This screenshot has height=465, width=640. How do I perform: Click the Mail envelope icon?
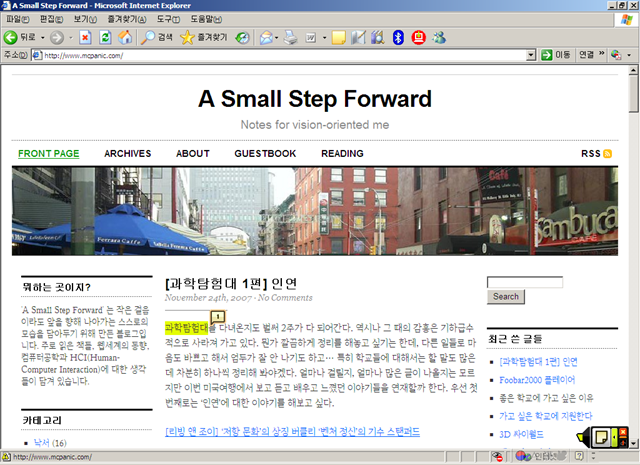coord(266,38)
